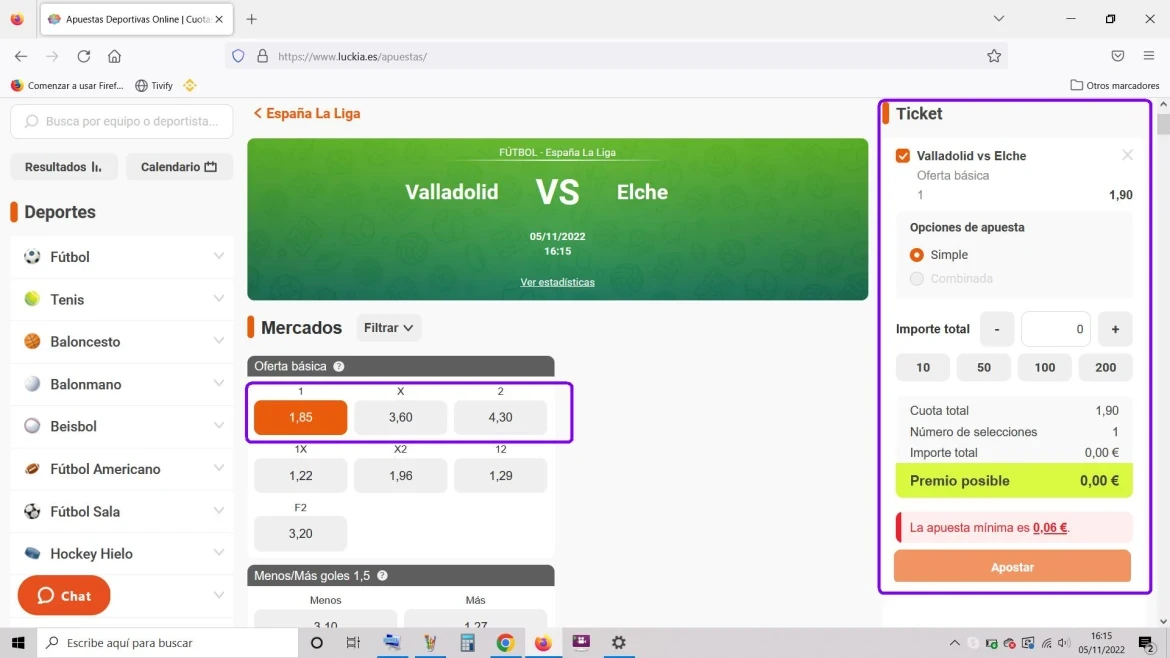Click the Balonmano ball icon
Screen dimensions: 1170x658
[32, 383]
